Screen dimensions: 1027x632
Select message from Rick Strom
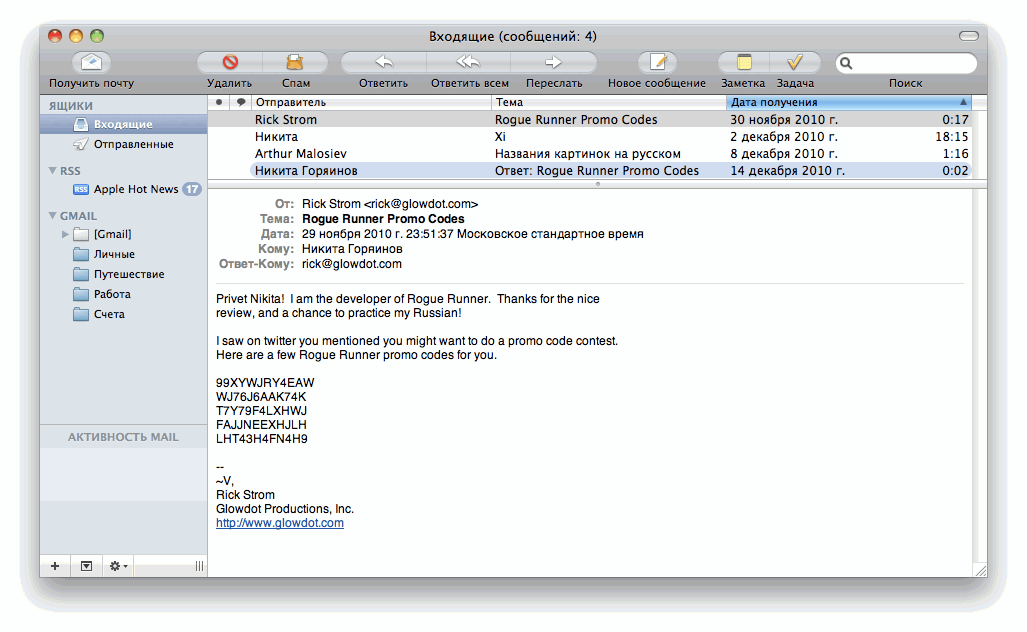[x=589, y=119]
